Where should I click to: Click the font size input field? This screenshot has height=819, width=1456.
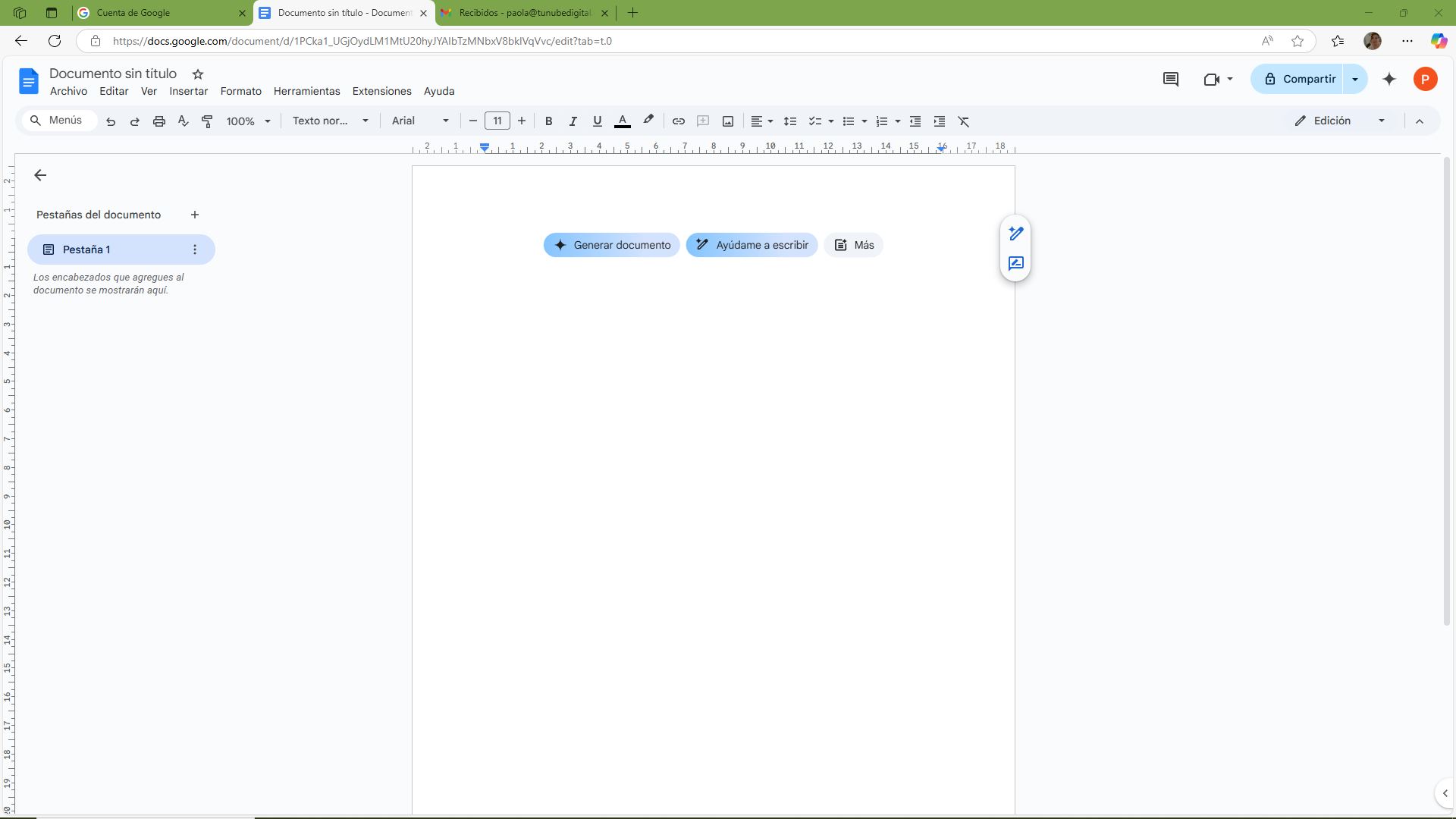click(x=497, y=121)
